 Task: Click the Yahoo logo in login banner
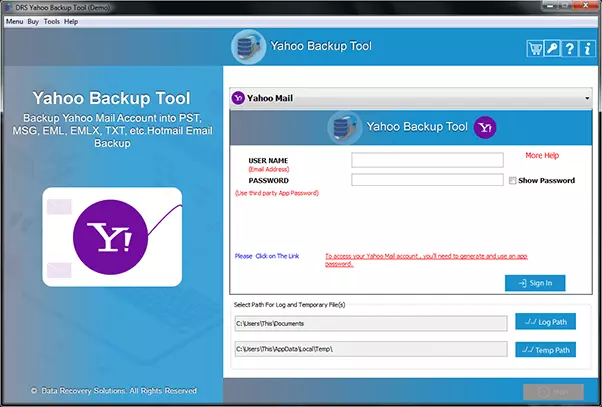[485, 127]
